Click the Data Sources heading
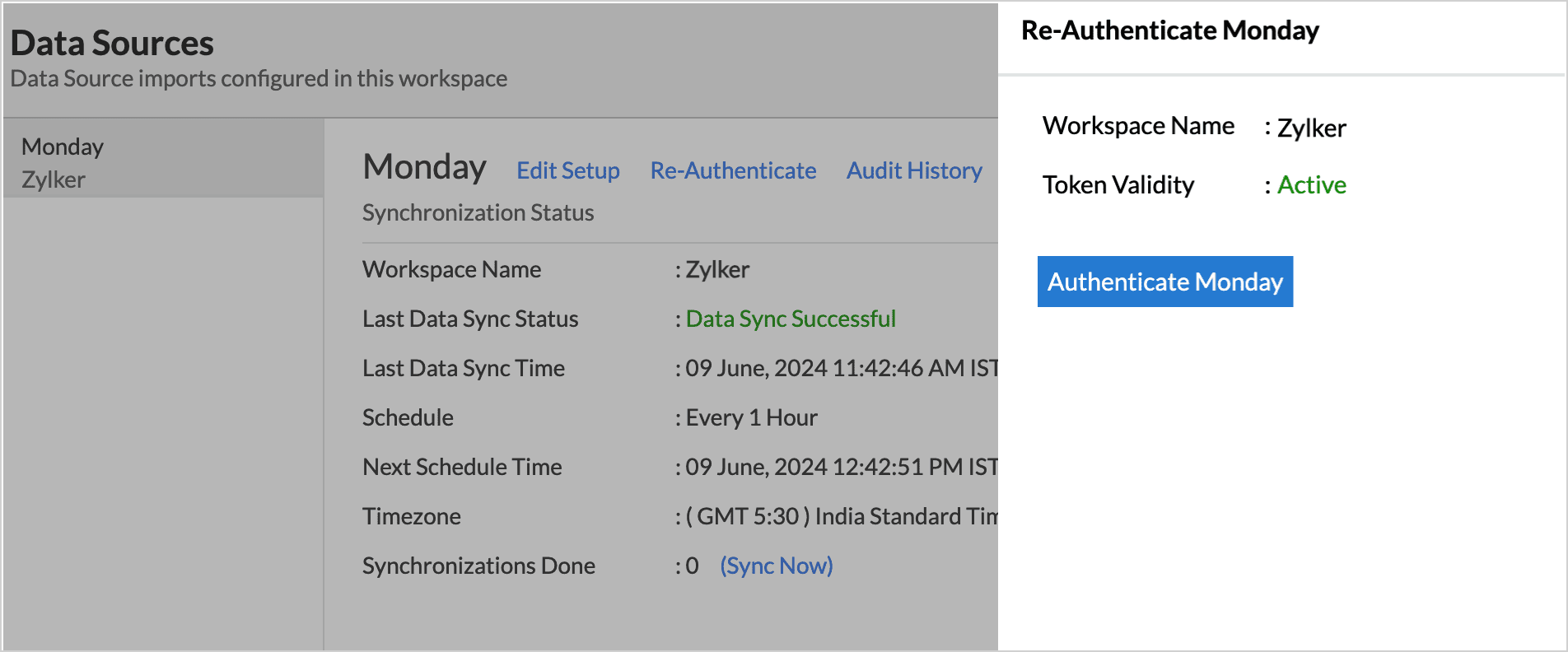This screenshot has width=1568, height=652. click(112, 43)
